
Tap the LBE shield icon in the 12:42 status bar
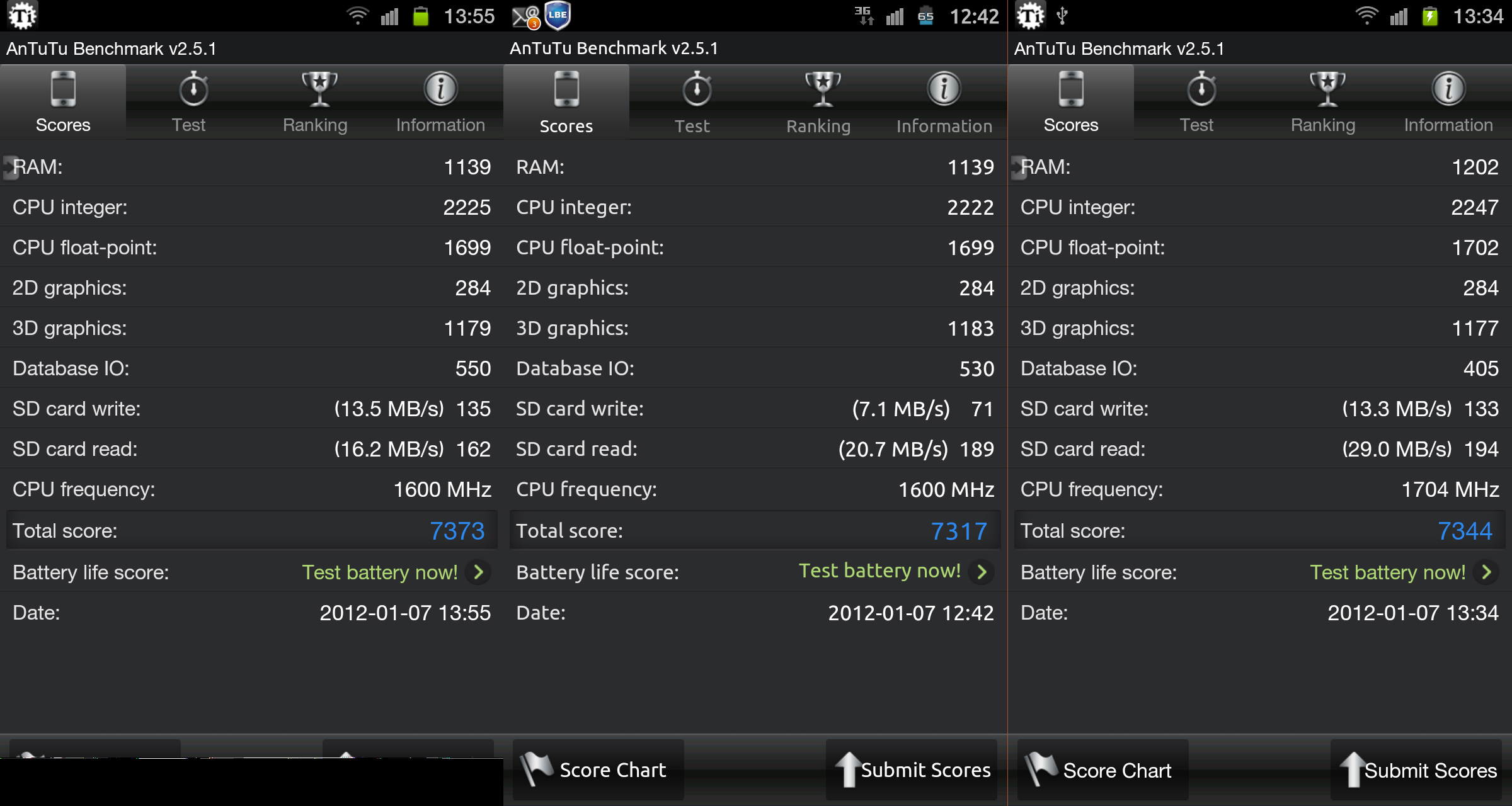click(558, 15)
